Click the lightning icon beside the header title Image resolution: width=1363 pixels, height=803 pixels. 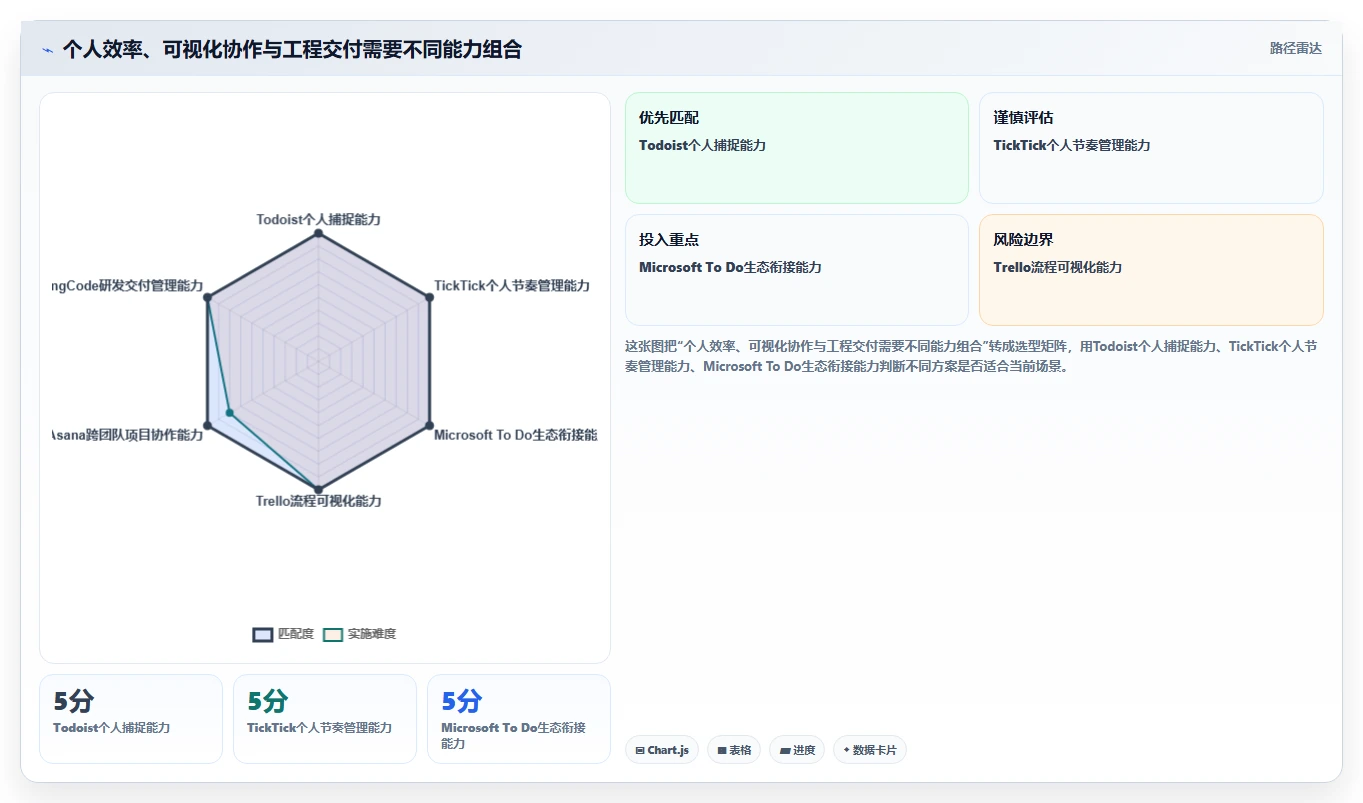click(47, 50)
